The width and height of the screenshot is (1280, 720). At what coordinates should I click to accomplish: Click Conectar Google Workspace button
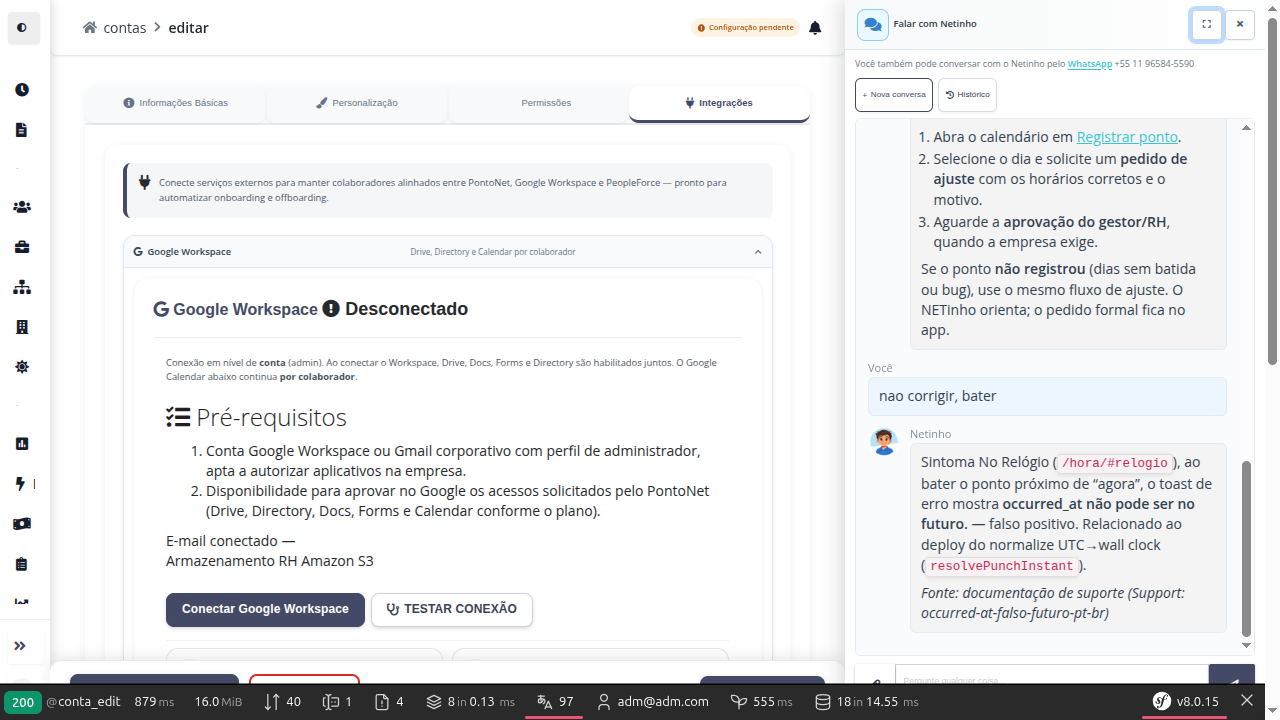(265, 609)
